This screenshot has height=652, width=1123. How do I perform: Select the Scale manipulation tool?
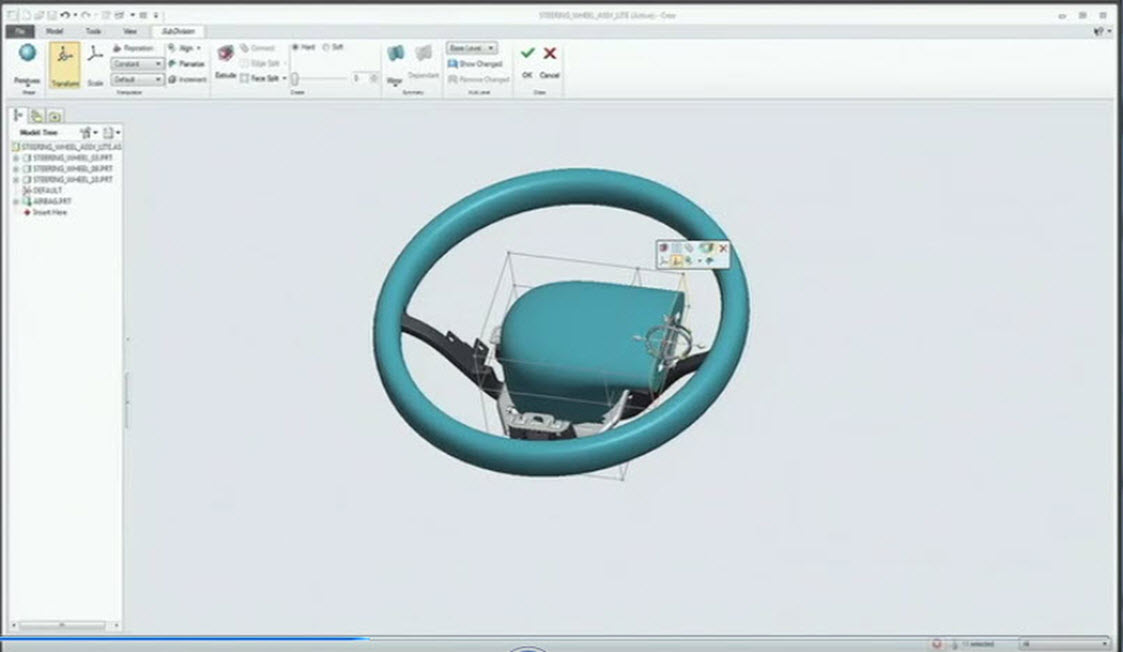(95, 65)
